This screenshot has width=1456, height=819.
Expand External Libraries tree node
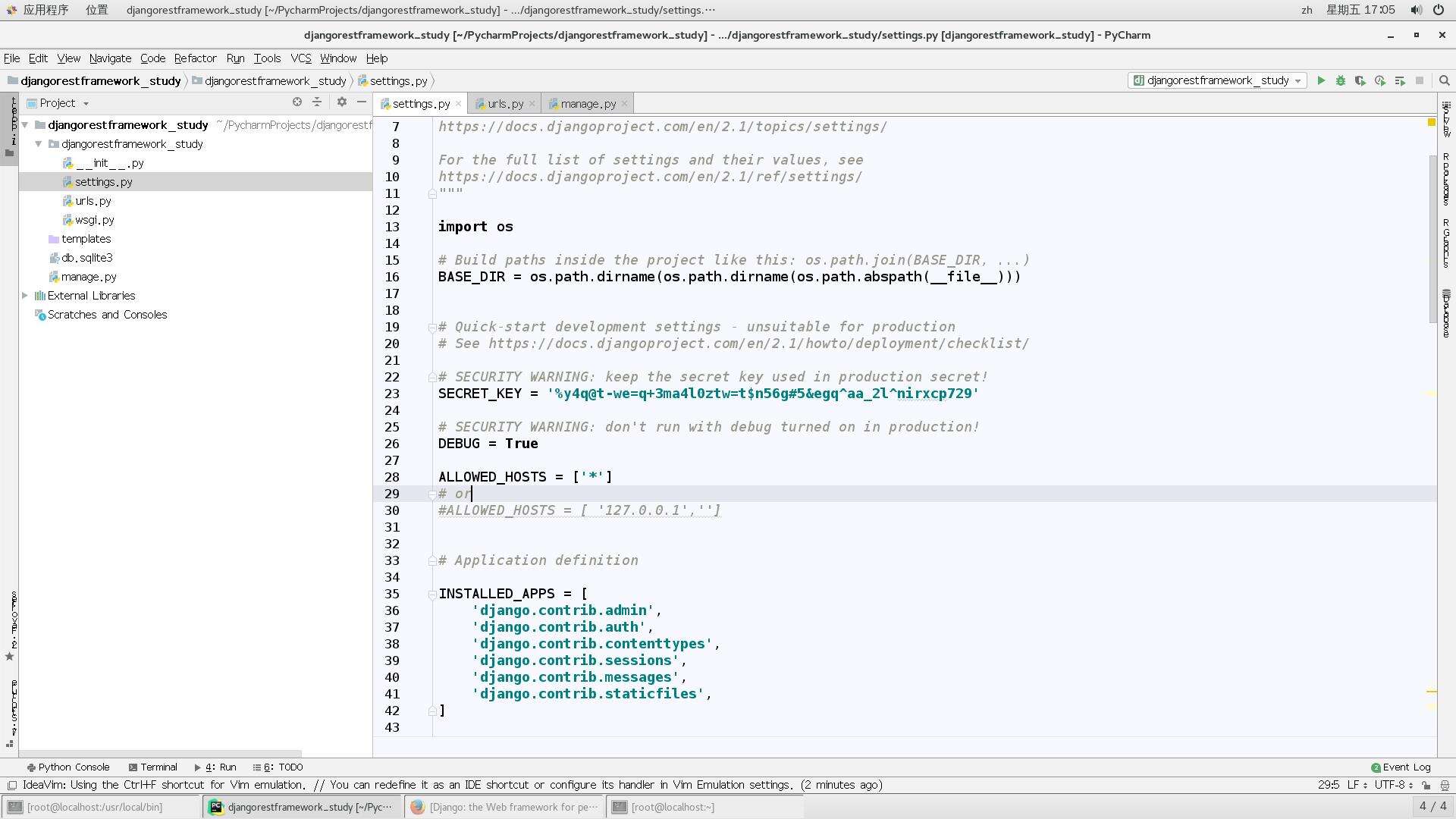[25, 296]
